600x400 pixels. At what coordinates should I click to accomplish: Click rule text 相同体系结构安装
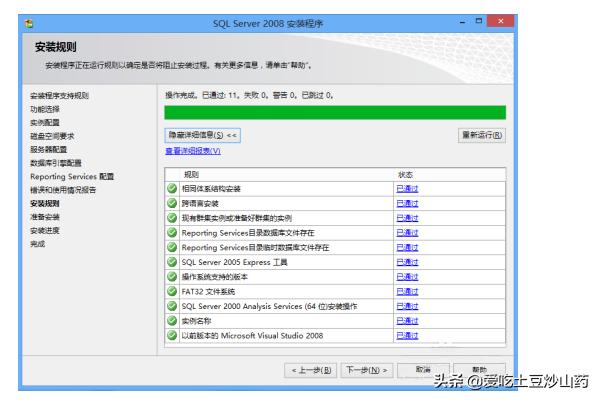(x=211, y=189)
